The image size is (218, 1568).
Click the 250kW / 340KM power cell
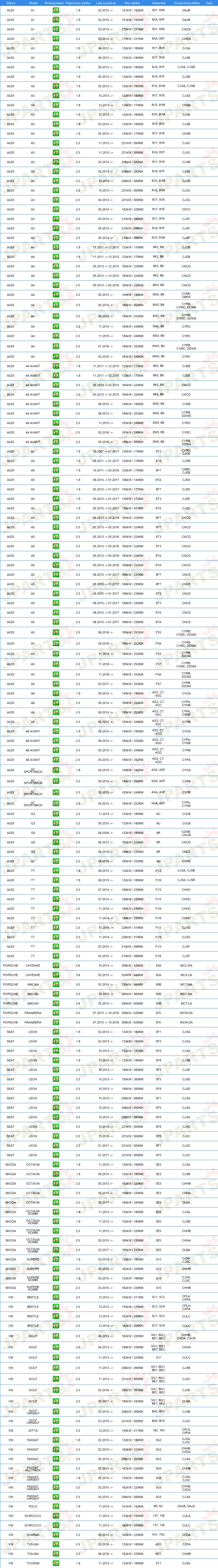133,984
